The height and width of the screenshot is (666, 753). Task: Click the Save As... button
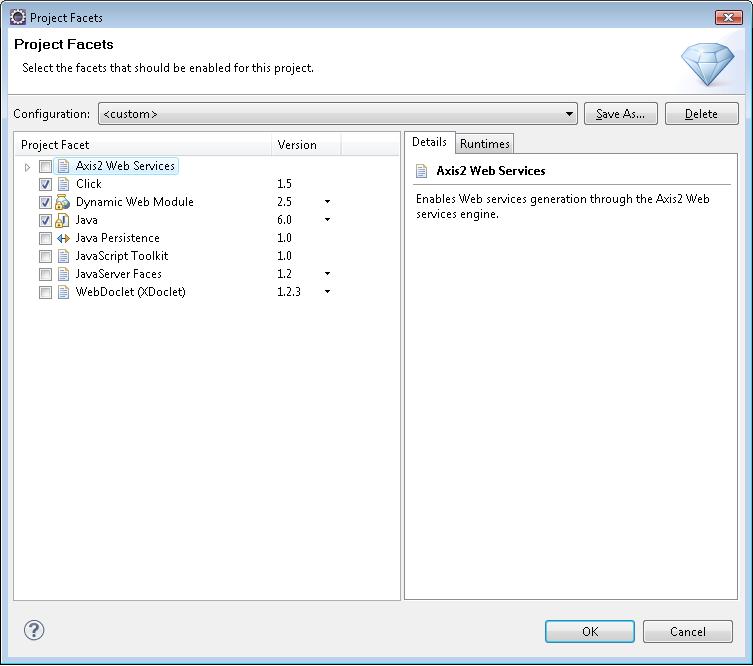click(620, 114)
